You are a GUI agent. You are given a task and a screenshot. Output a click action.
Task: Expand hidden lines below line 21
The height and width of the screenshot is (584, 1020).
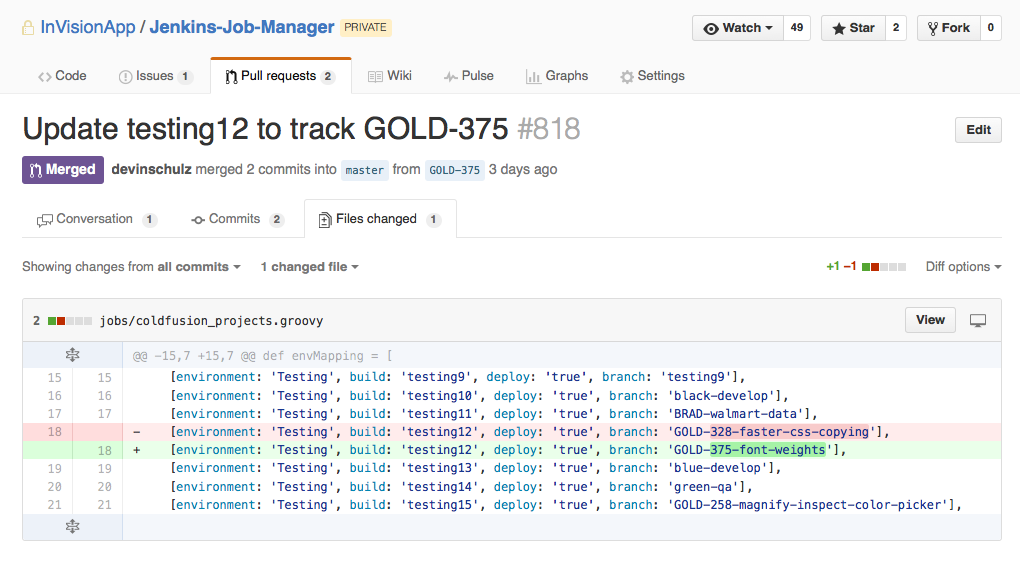pyautogui.click(x=72, y=527)
